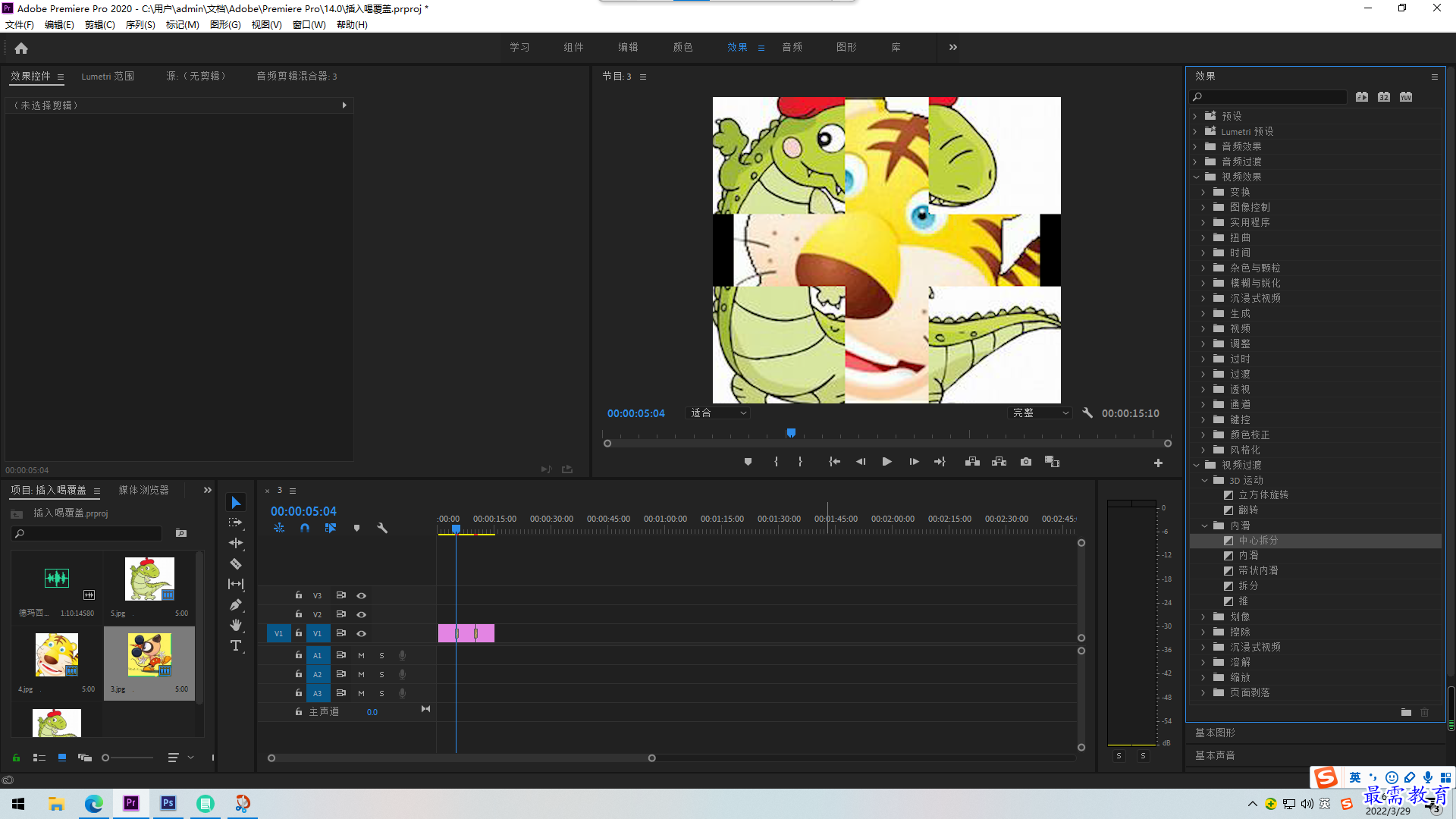
Task: Switch to the 编辑 workspace
Action: click(628, 47)
